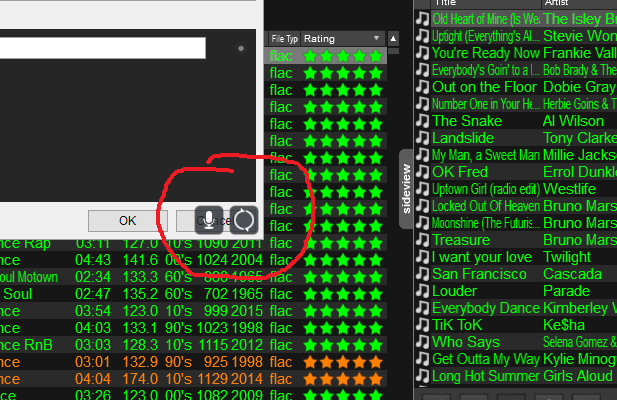Open the Rating column header dropdown arrow
This screenshot has width=617, height=400.
(x=376, y=38)
